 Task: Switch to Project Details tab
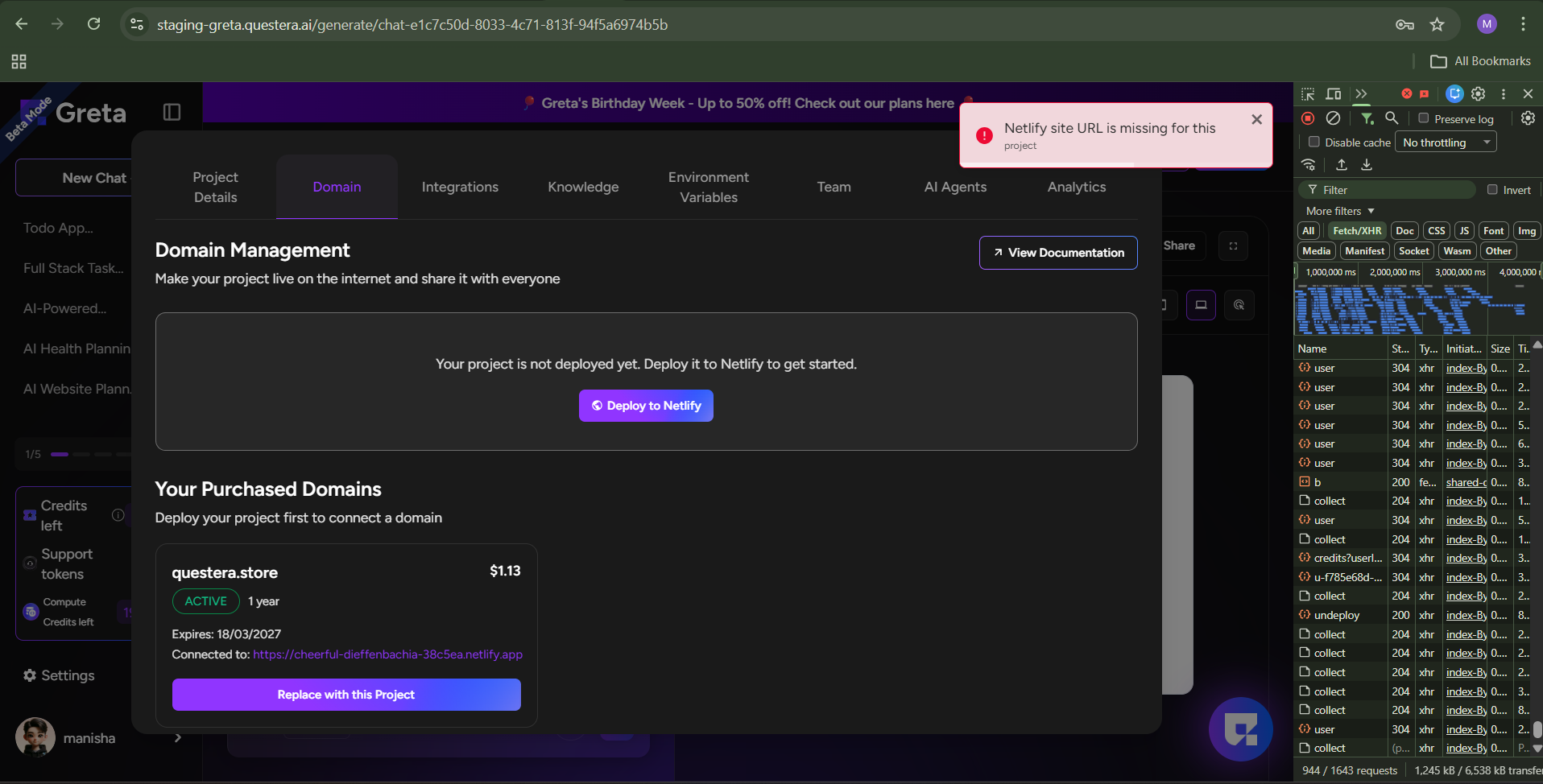tap(216, 187)
